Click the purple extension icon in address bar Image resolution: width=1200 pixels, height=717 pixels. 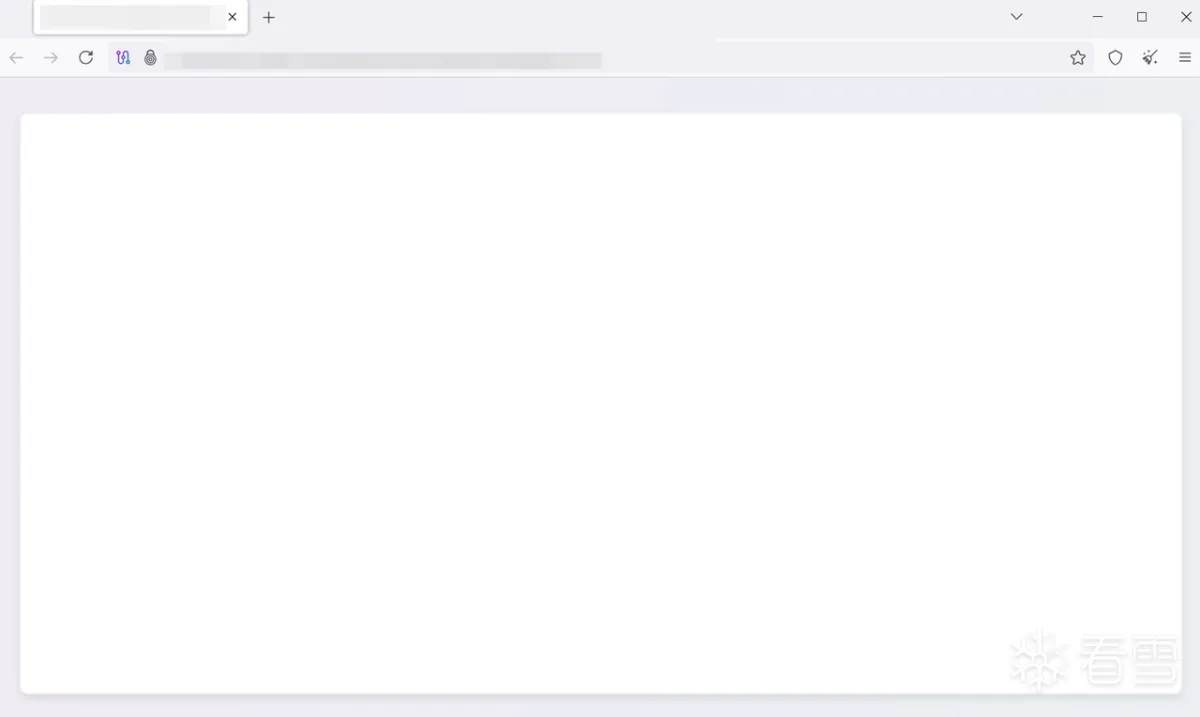coord(123,58)
